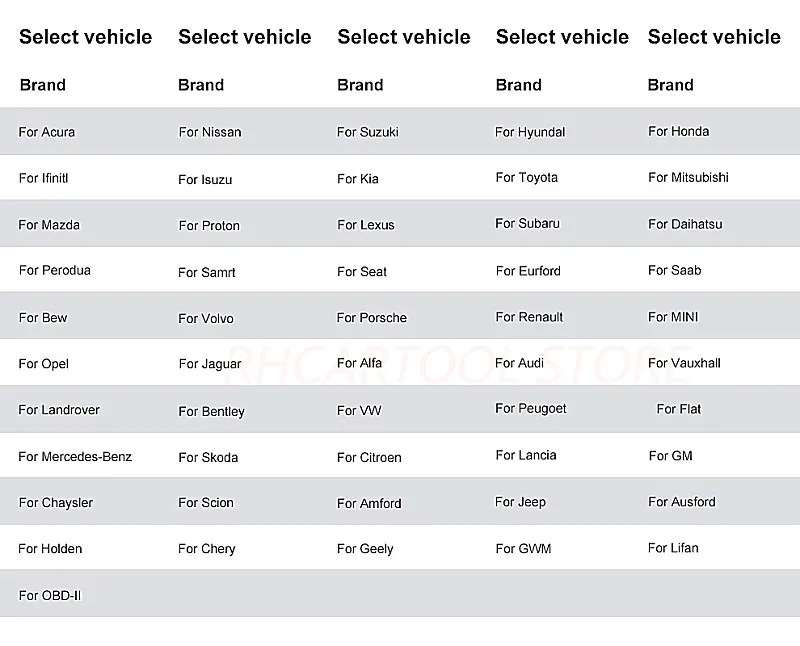Open the For Hyundai vehicle option
Screen dimensions: 800x646
tap(530, 132)
